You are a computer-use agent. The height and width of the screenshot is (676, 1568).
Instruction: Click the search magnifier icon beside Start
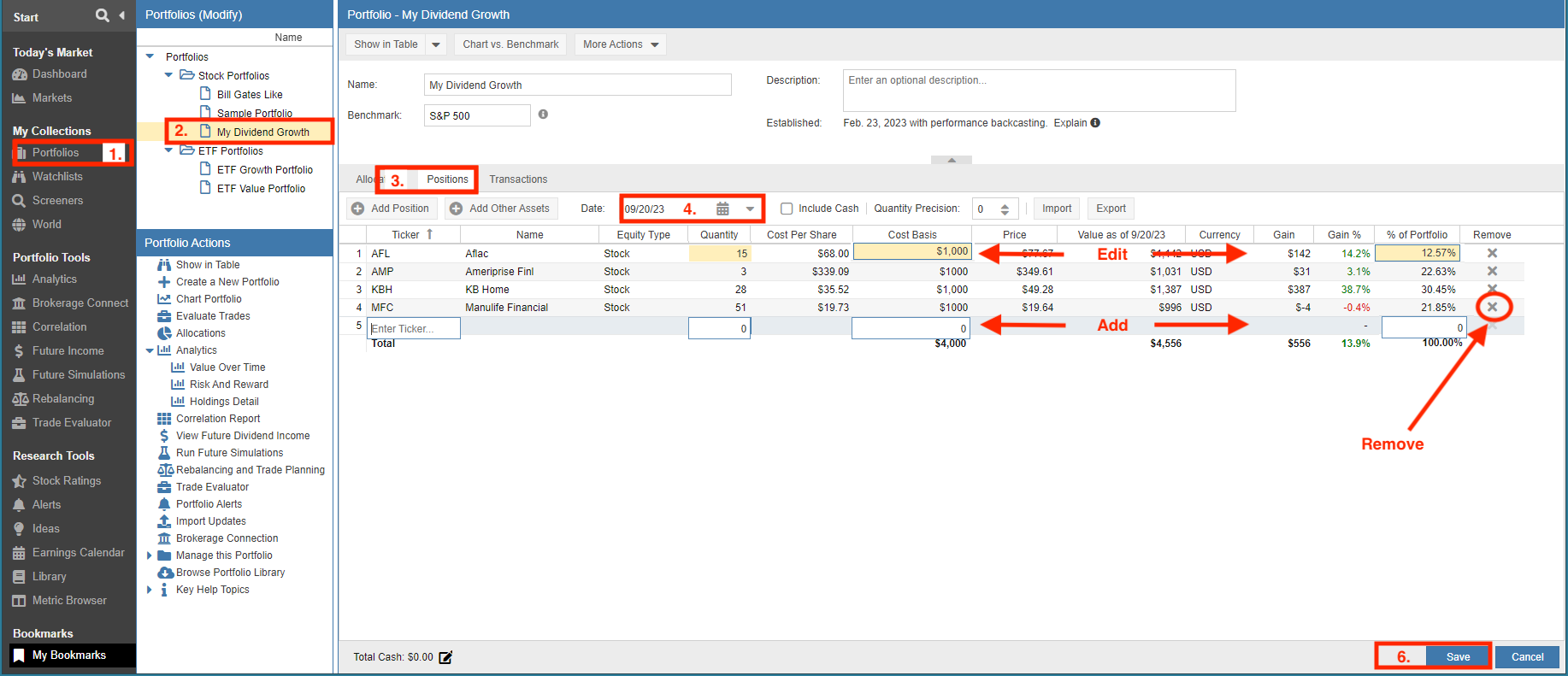pyautogui.click(x=103, y=15)
